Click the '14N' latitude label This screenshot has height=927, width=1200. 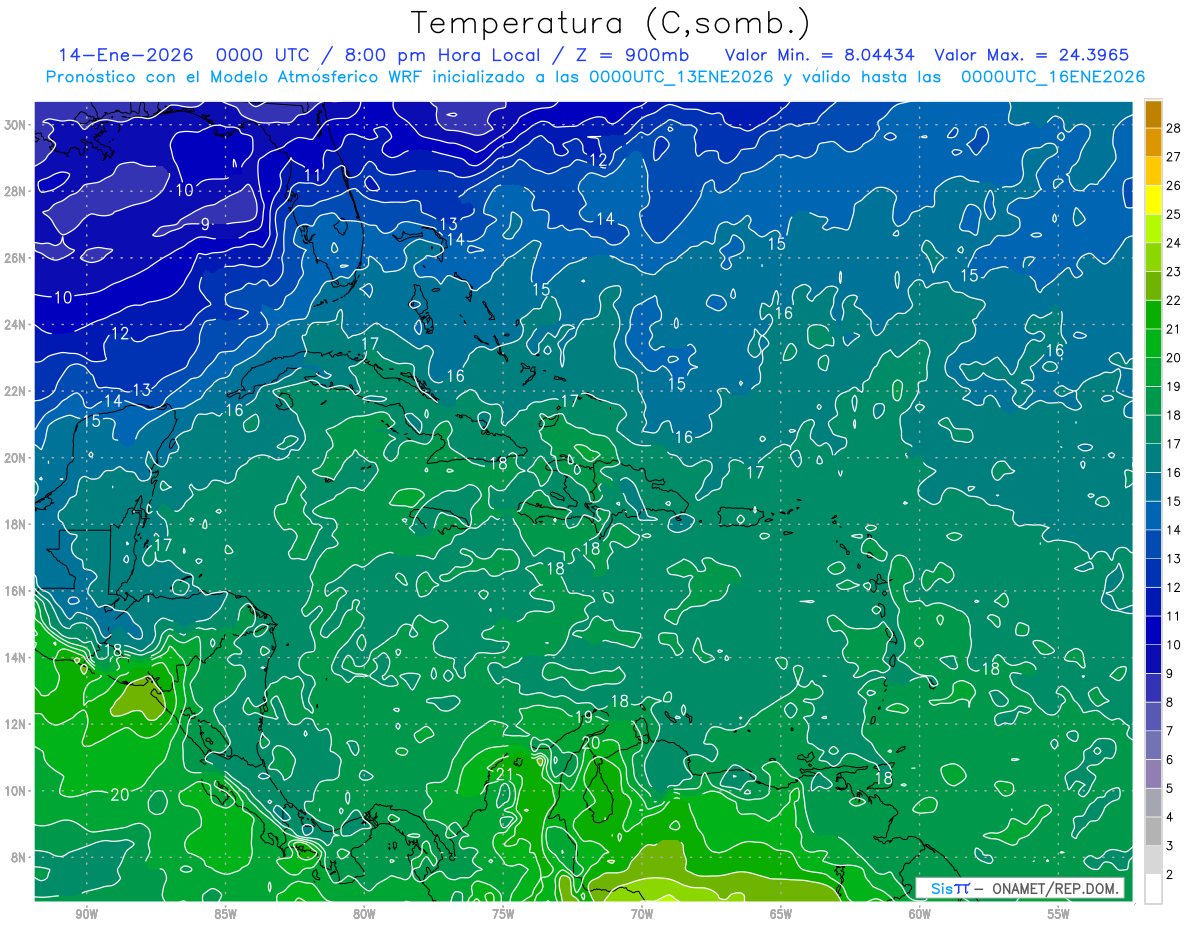pos(17,658)
